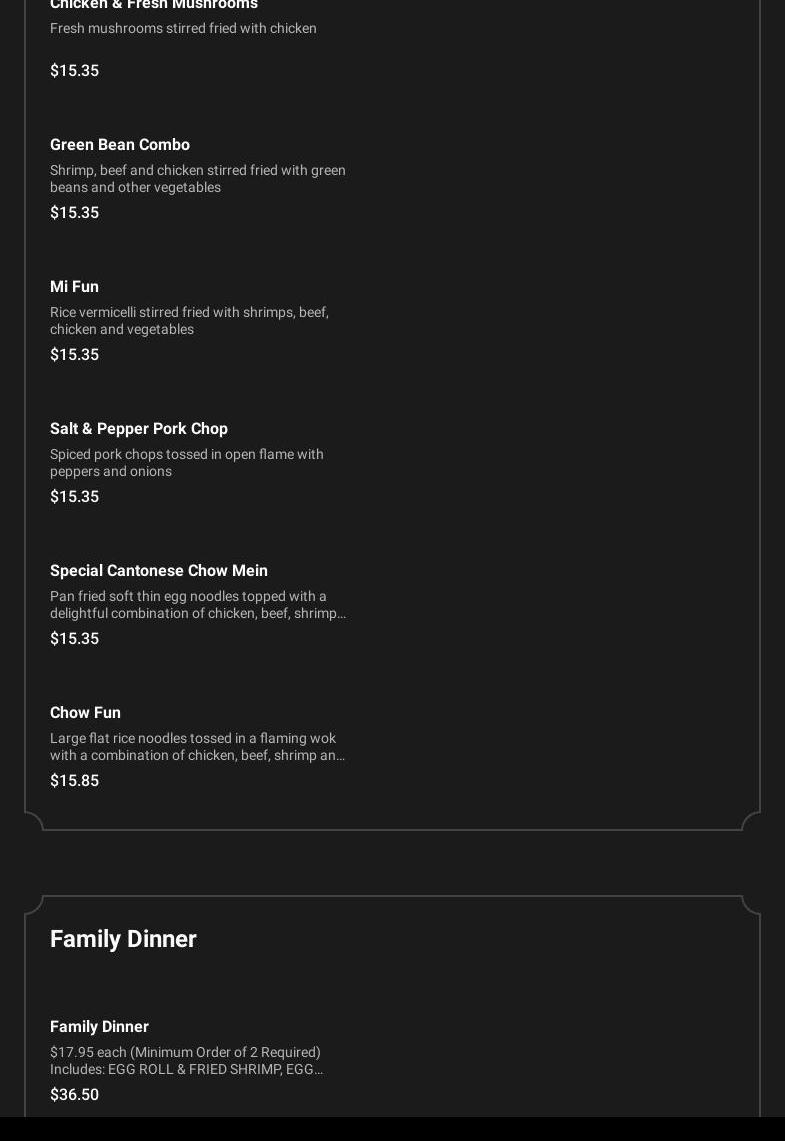Expand the truncated Chow Fun description
Viewport: 785px width, 1141px height.
point(197,746)
